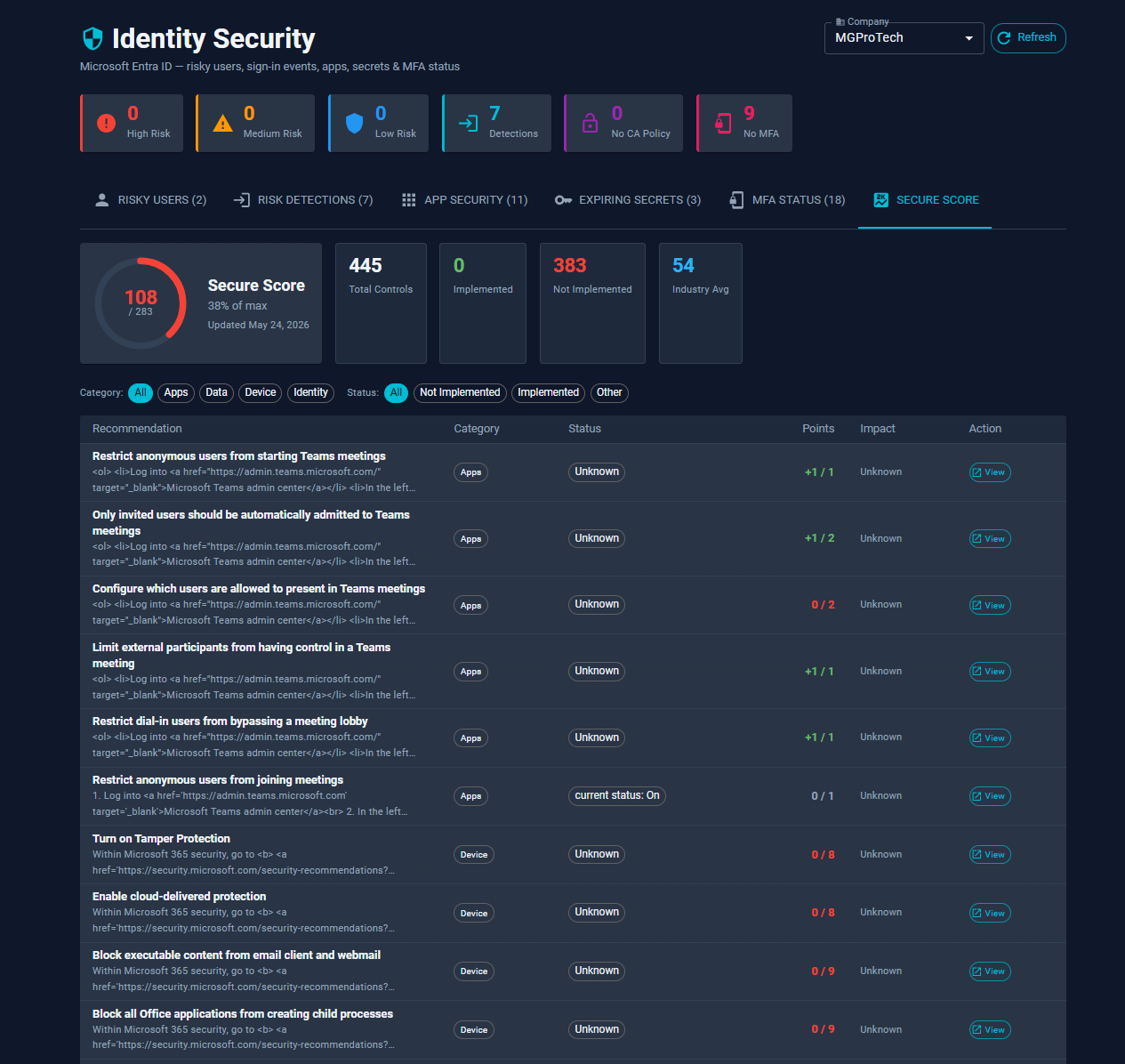Click the Device badge for Tamper Protection
This screenshot has height=1064, width=1125.
click(474, 855)
